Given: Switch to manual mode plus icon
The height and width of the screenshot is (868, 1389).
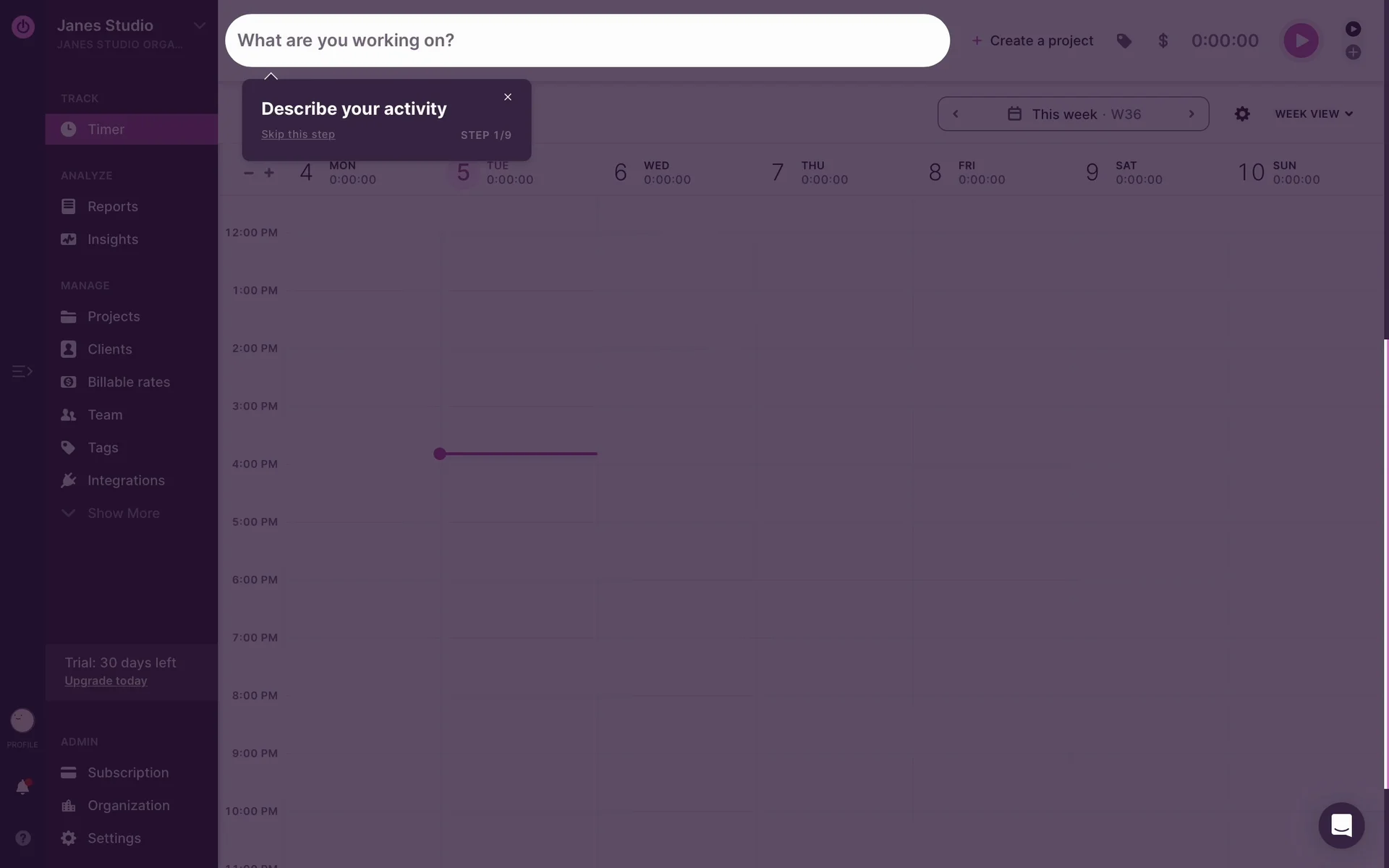Looking at the screenshot, I should (x=1353, y=52).
